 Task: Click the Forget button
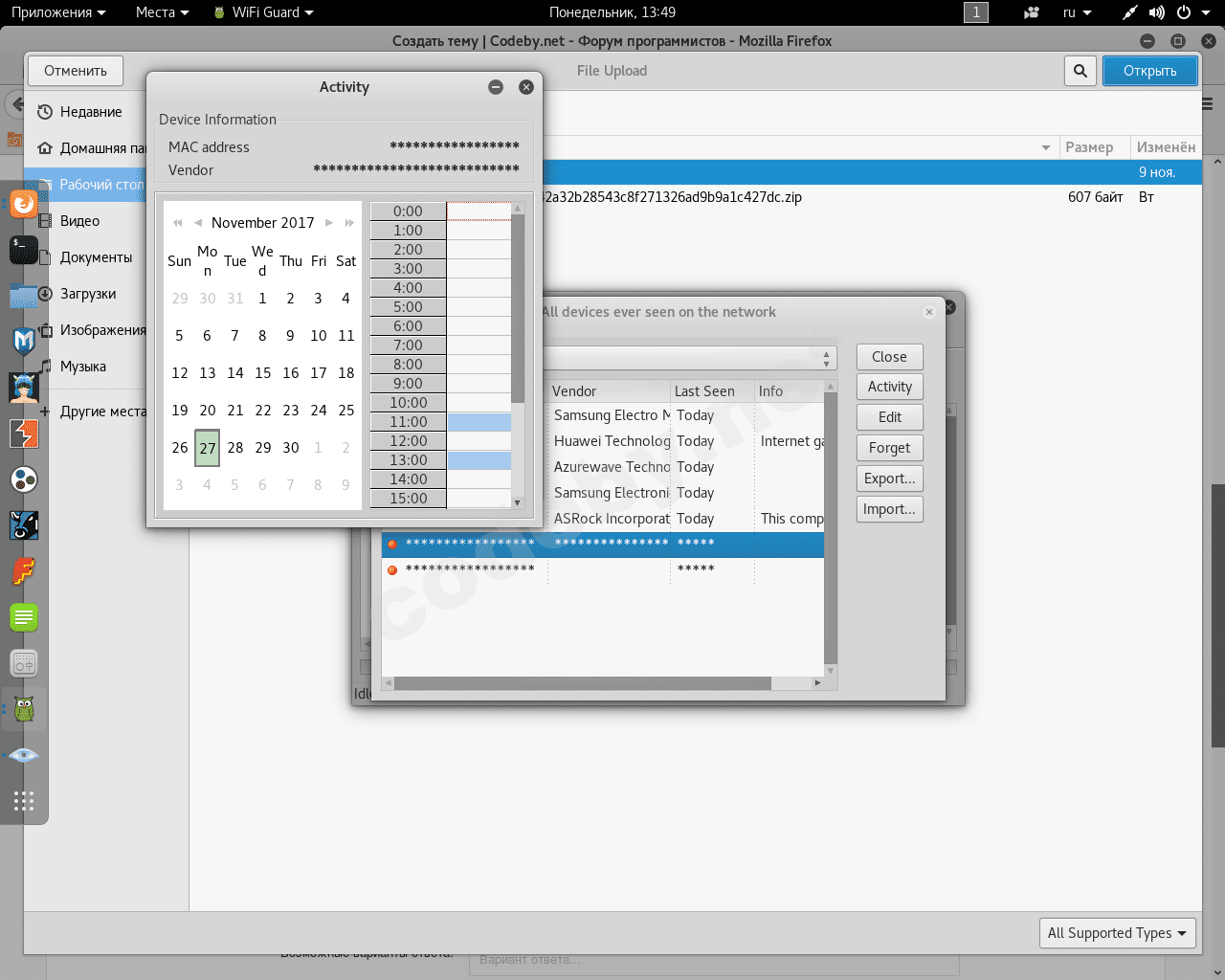[889, 448]
